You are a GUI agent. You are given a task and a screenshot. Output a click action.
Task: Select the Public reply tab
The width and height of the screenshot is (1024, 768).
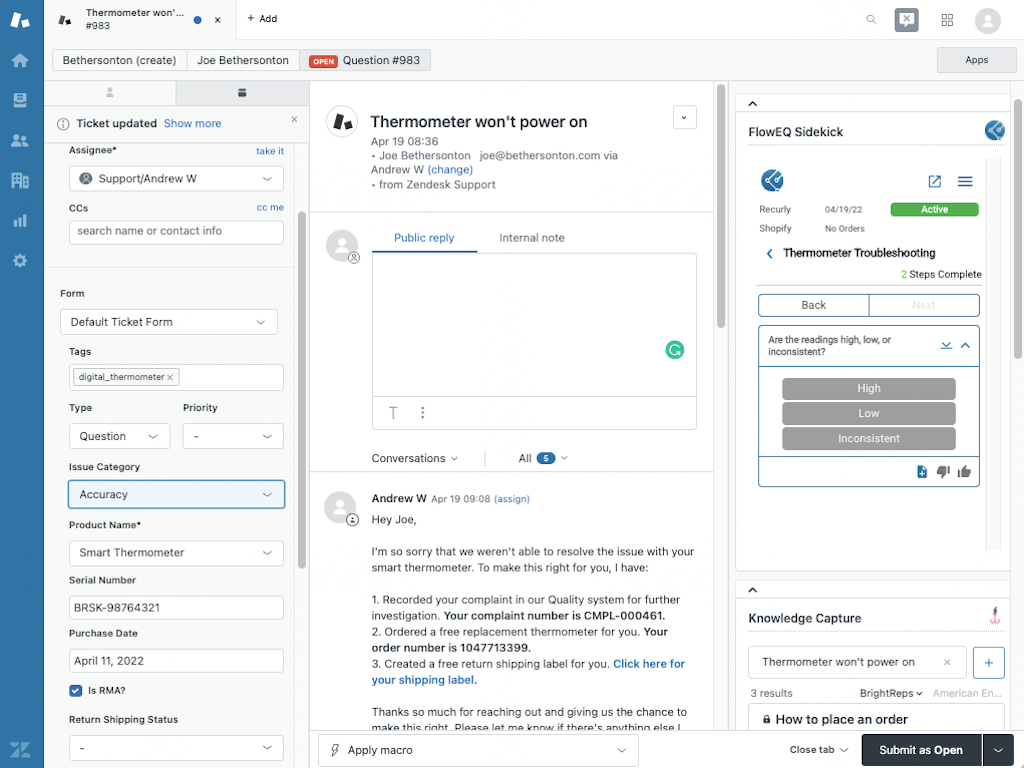tap(424, 238)
